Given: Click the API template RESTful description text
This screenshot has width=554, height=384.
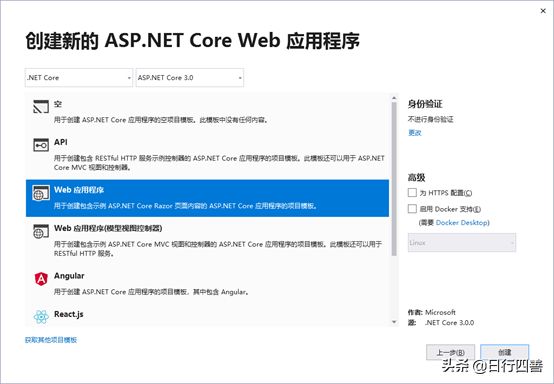Looking at the screenshot, I should [219, 163].
